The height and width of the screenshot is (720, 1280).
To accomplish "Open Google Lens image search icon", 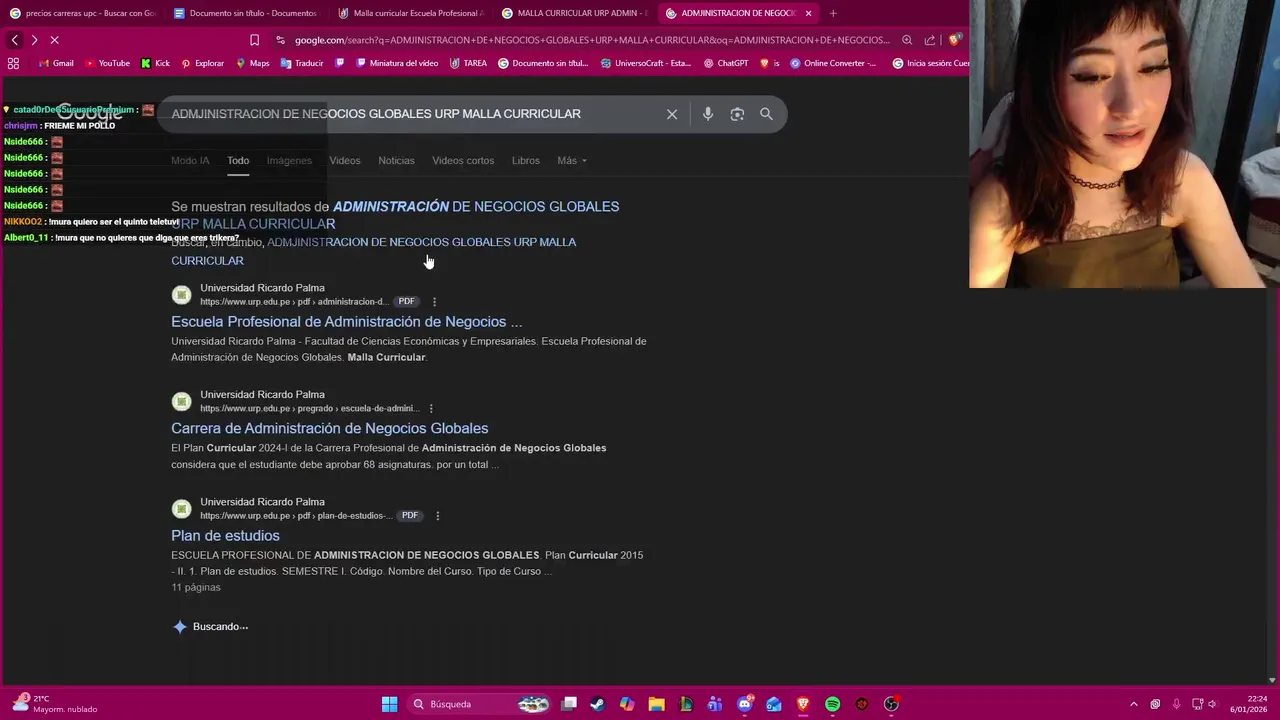I will coord(737,114).
